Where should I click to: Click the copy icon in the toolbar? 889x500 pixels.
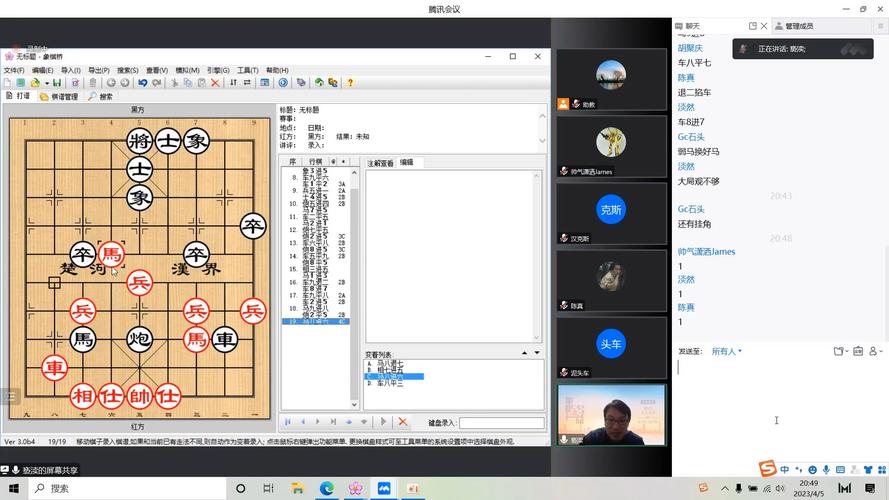pos(188,83)
